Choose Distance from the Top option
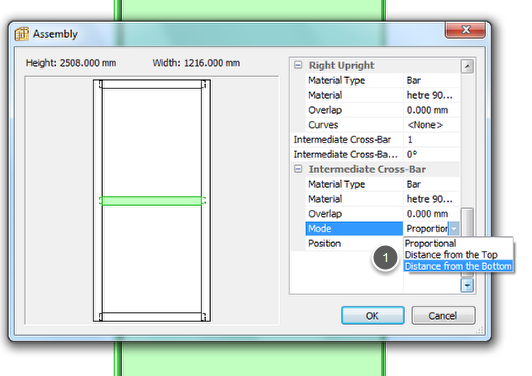Image resolution: width=532 pixels, height=376 pixels. (x=451, y=255)
